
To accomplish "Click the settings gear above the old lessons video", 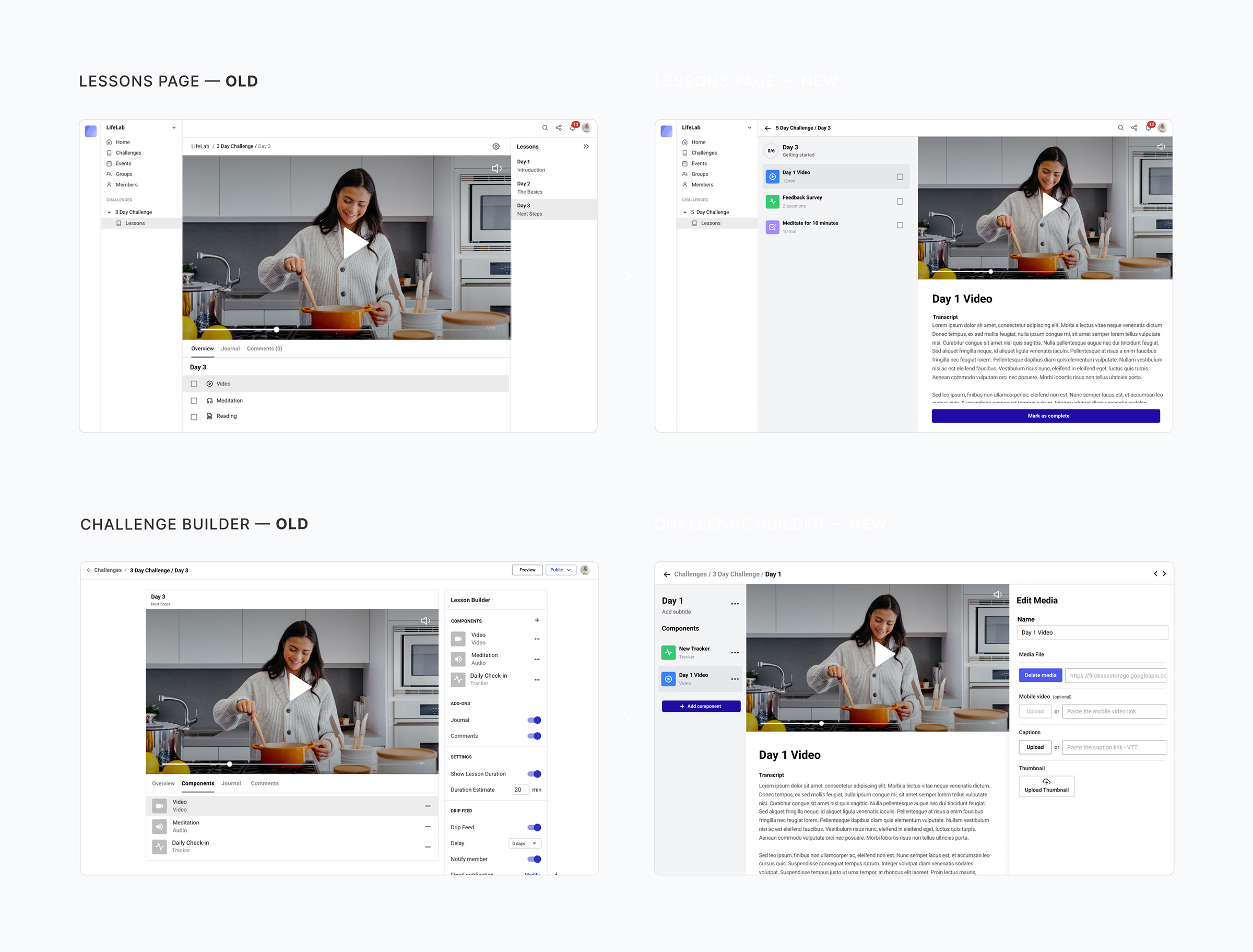I will pyautogui.click(x=495, y=147).
